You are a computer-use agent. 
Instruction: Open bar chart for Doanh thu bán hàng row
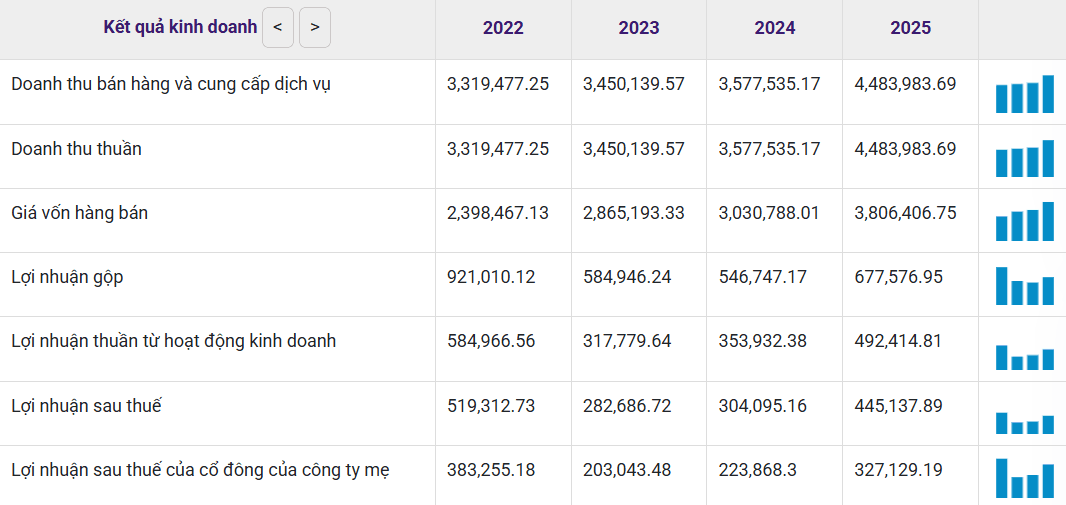coord(1025,94)
